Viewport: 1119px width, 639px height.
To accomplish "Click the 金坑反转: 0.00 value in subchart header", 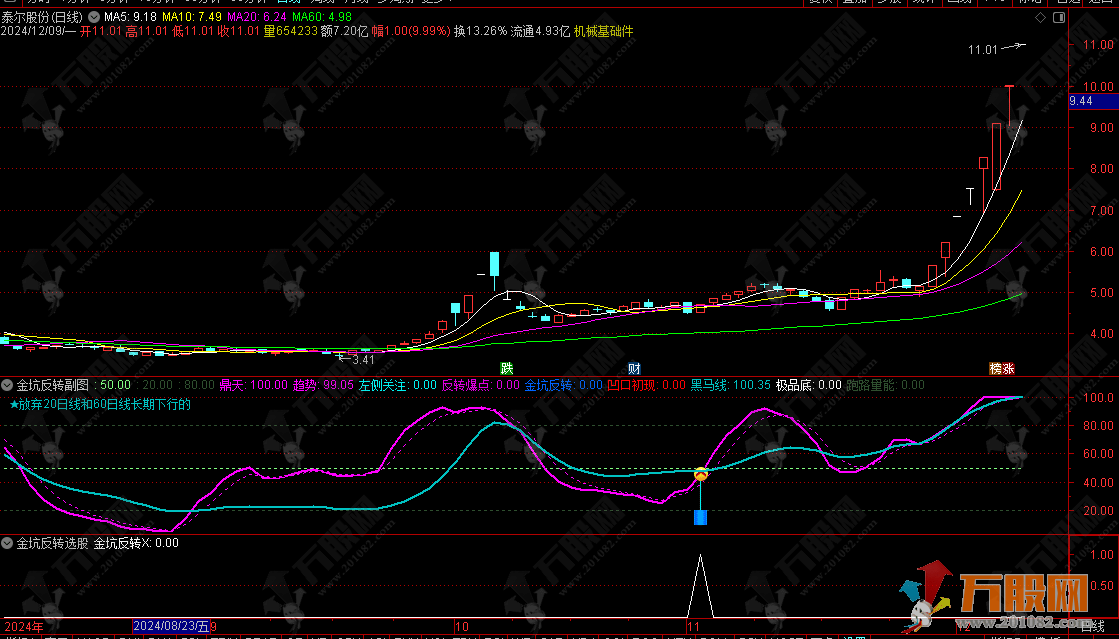I will [564, 385].
